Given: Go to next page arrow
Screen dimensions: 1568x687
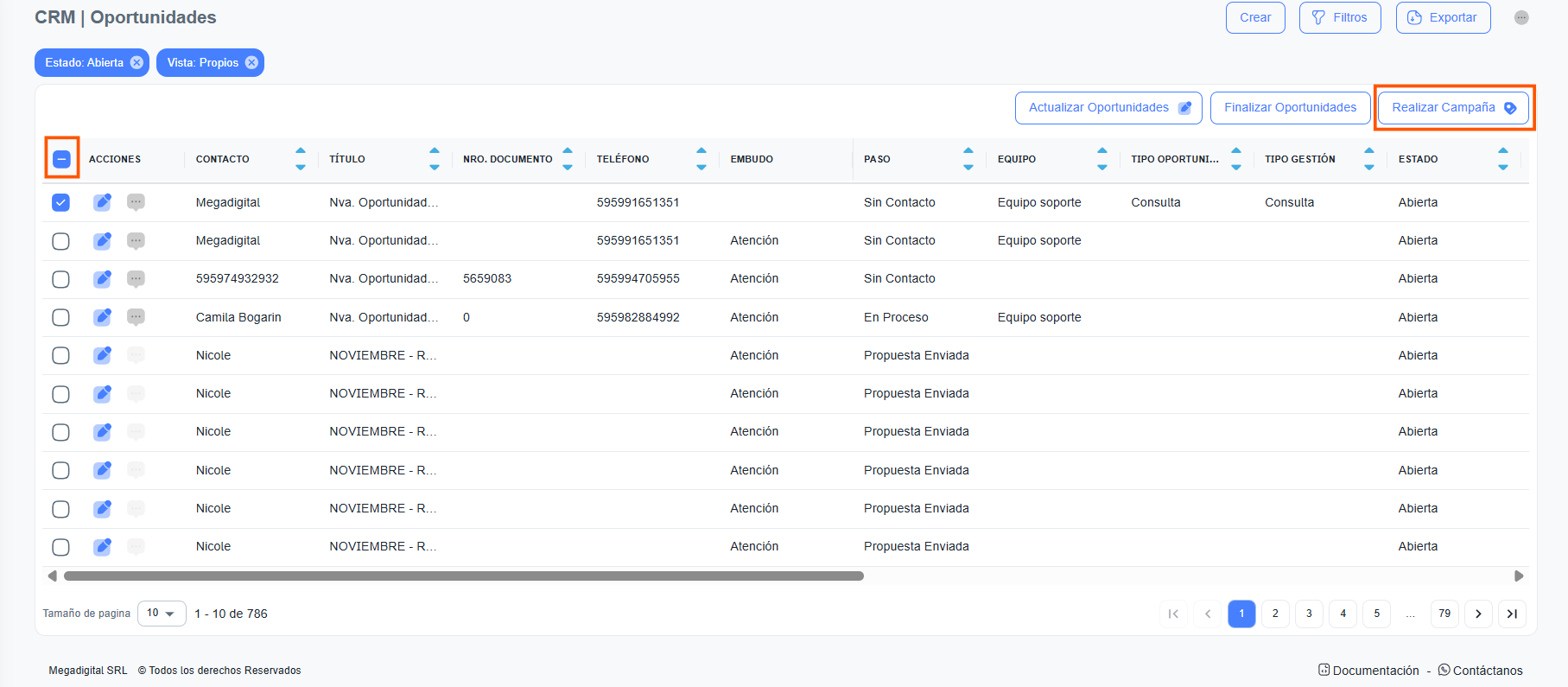Looking at the screenshot, I should (x=1478, y=614).
